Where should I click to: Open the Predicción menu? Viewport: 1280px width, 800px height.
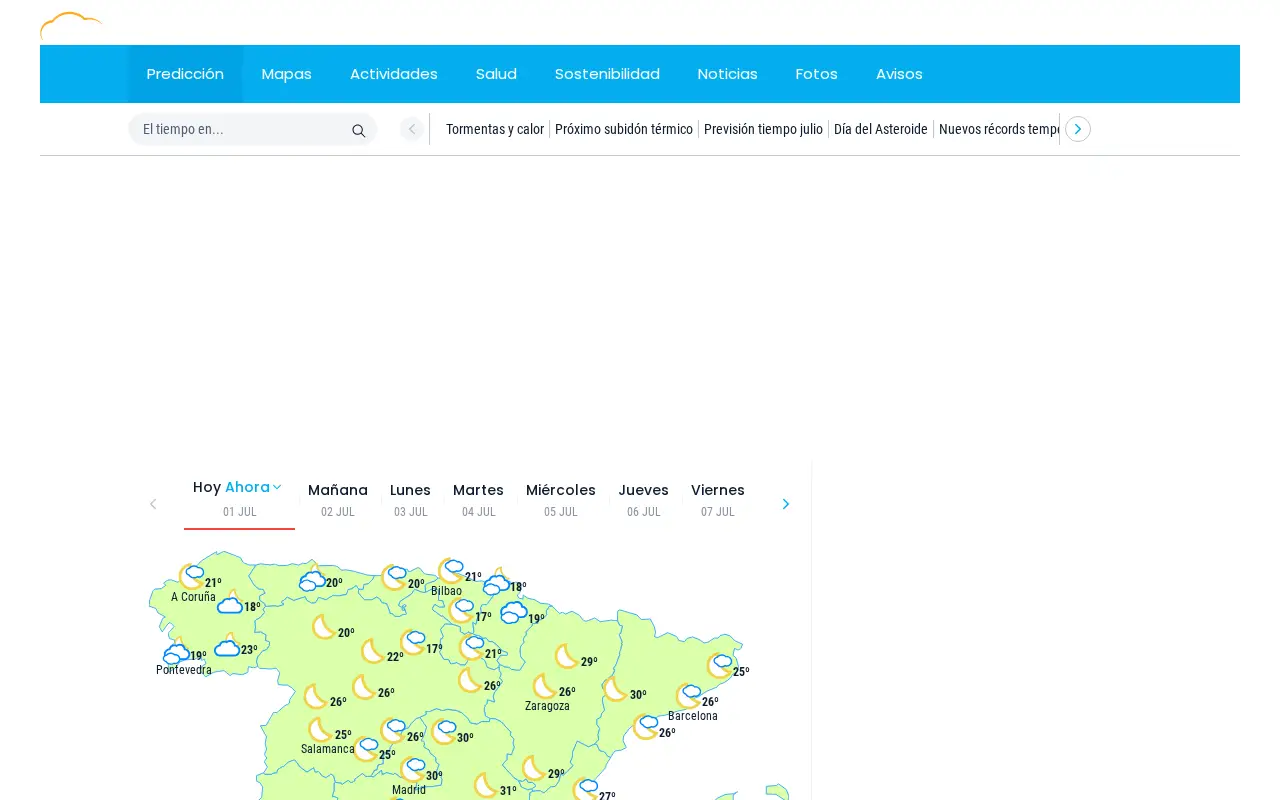[x=185, y=74]
